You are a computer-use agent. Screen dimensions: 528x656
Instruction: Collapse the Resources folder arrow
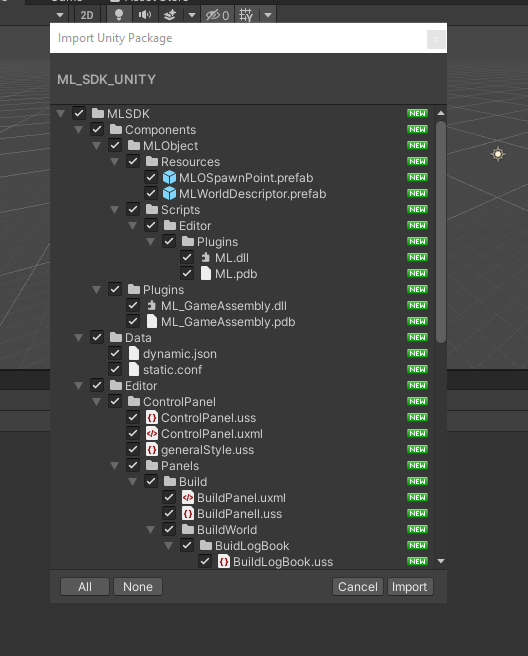click(x=114, y=161)
